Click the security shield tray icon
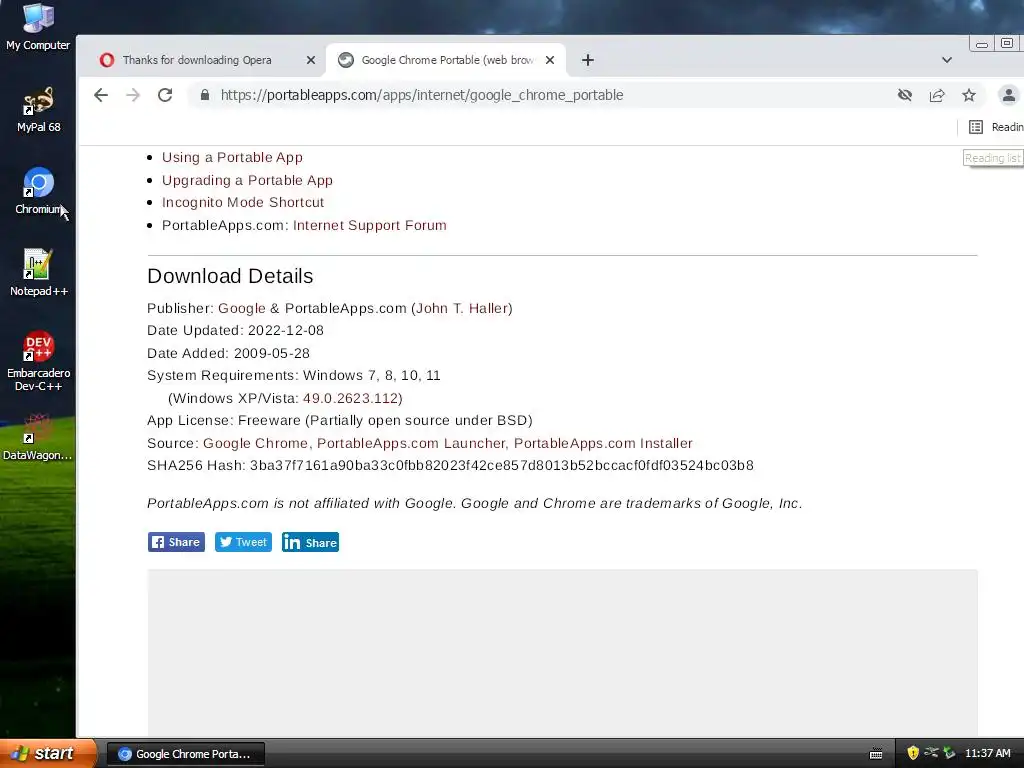Screen dimensions: 1024x768 pyautogui.click(x=913, y=754)
